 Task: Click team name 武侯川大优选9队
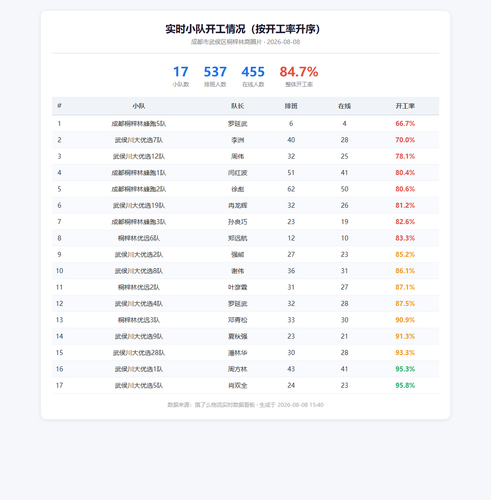(x=139, y=336)
